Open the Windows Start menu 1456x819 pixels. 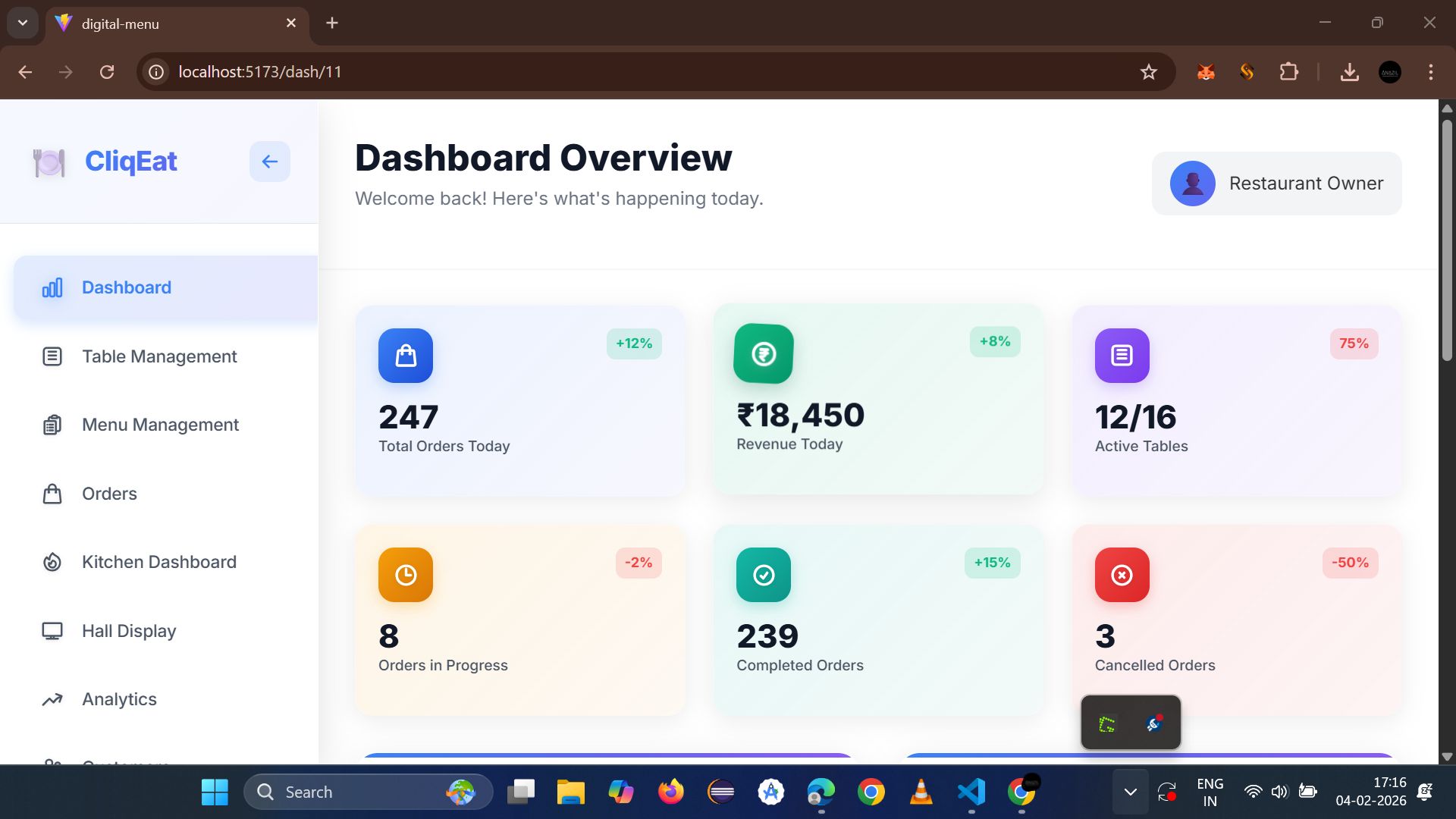coord(215,792)
